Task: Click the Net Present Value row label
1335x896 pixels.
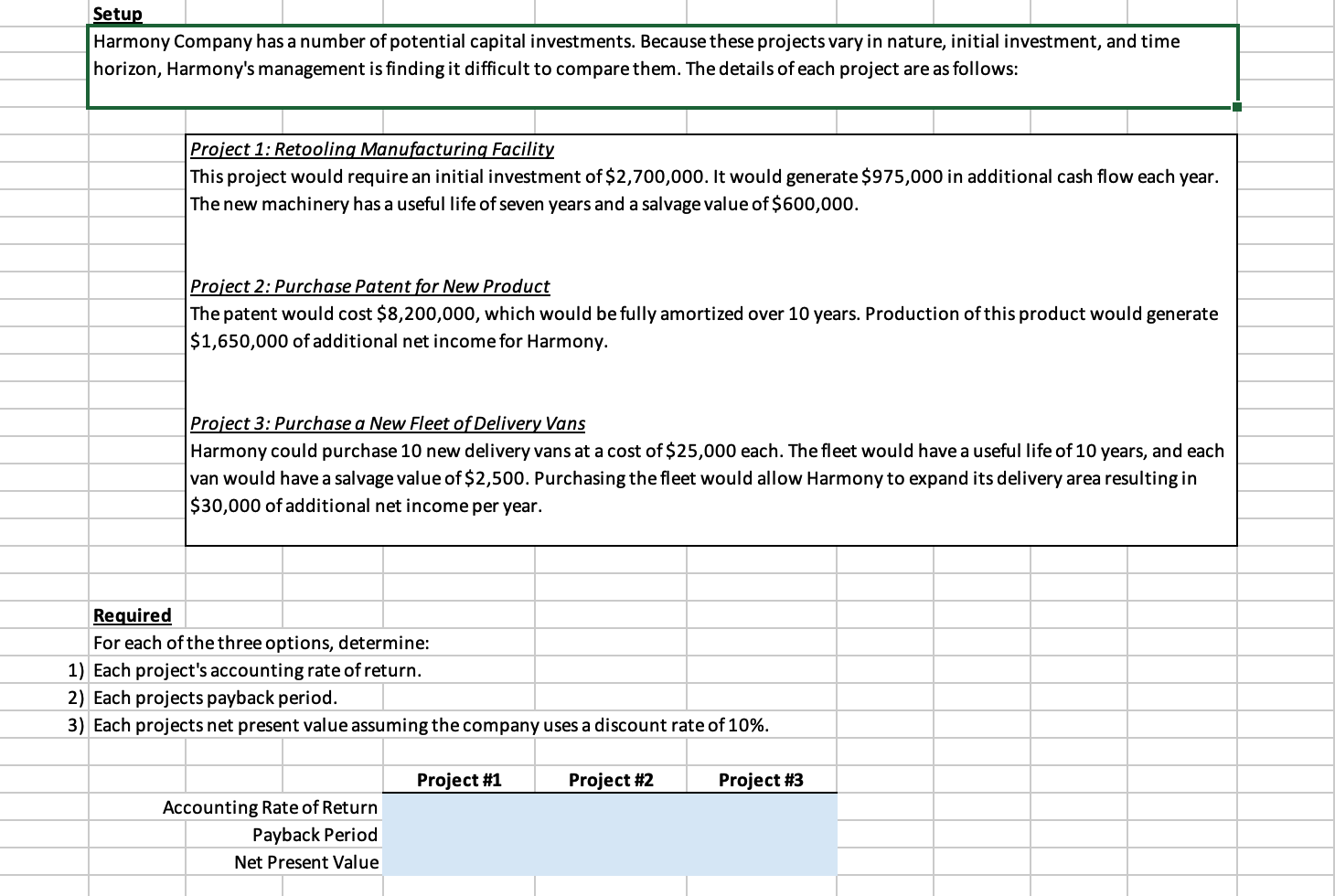Action: point(305,861)
